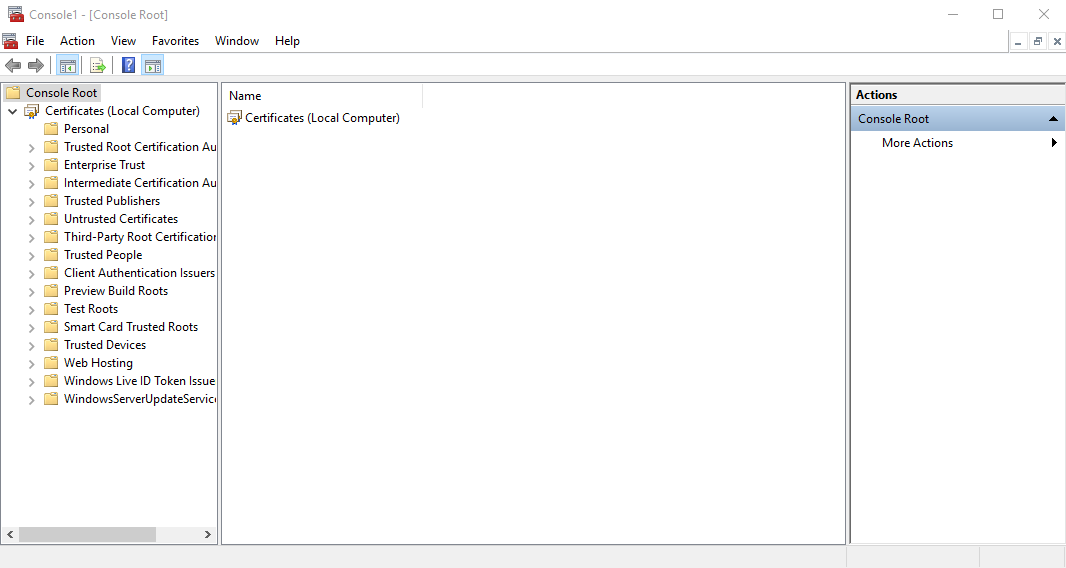Click the Back arrow toolbar icon
The height and width of the screenshot is (568, 1066).
coord(13,66)
